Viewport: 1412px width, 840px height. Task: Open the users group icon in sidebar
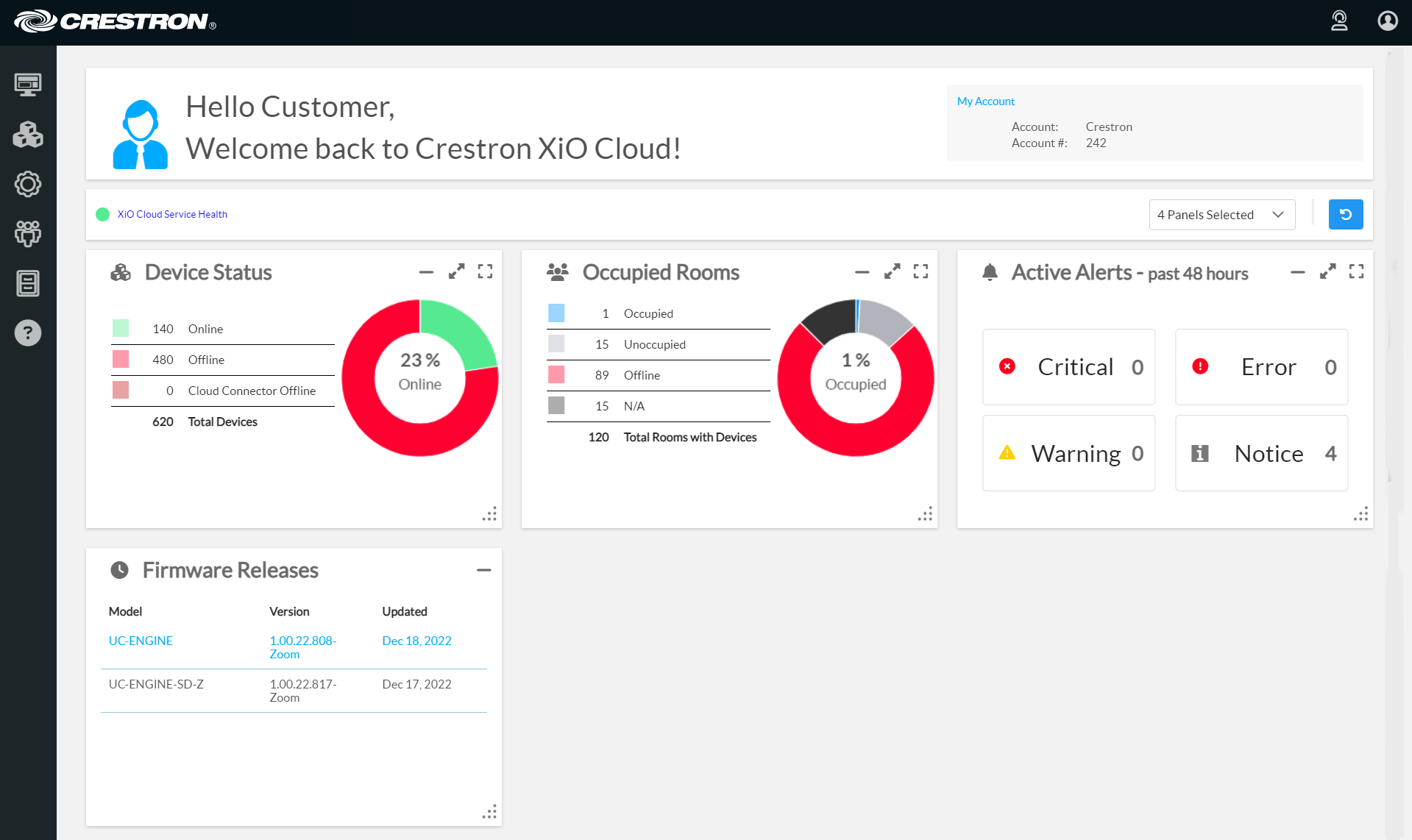pos(28,234)
